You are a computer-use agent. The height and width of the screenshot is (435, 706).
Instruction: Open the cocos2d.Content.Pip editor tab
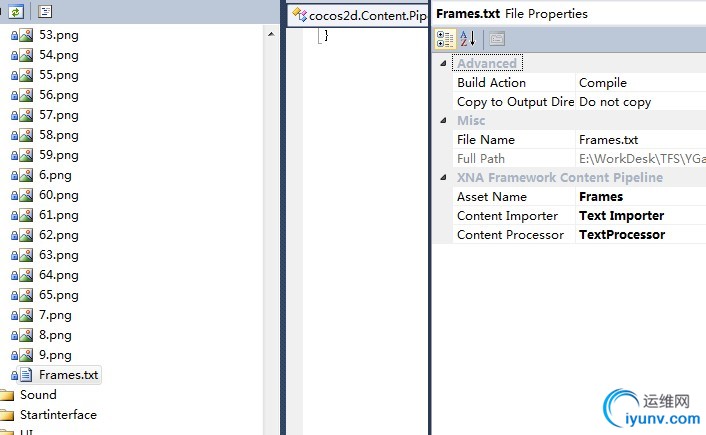[x=362, y=14]
